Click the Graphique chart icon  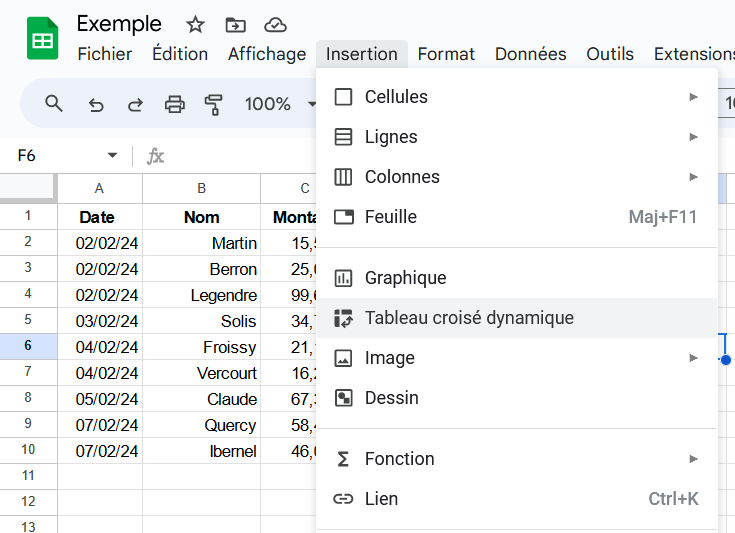coord(343,278)
